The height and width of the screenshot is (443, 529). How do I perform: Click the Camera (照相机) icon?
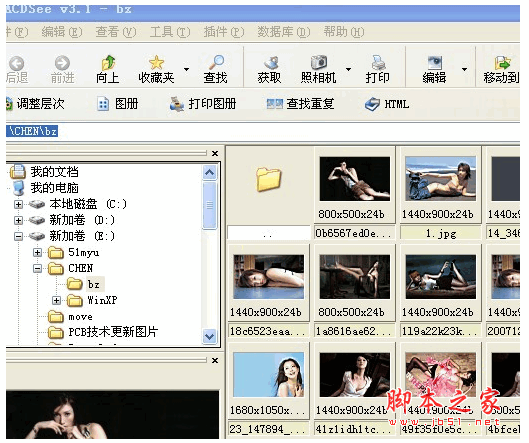[319, 62]
